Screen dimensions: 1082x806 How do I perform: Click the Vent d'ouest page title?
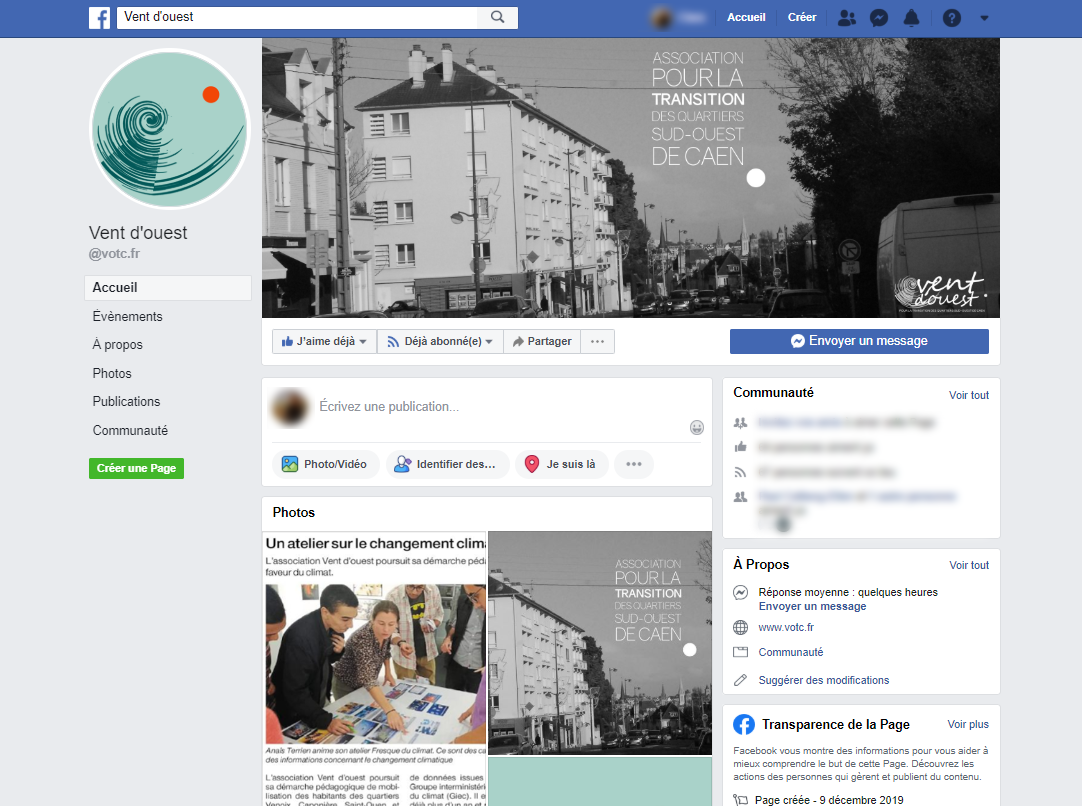click(138, 233)
